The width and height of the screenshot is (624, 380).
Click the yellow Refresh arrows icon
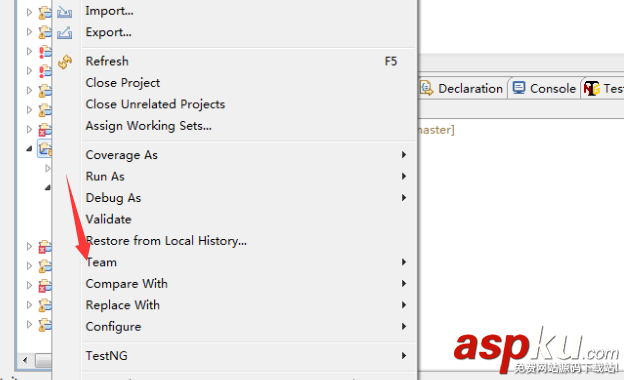click(x=65, y=62)
